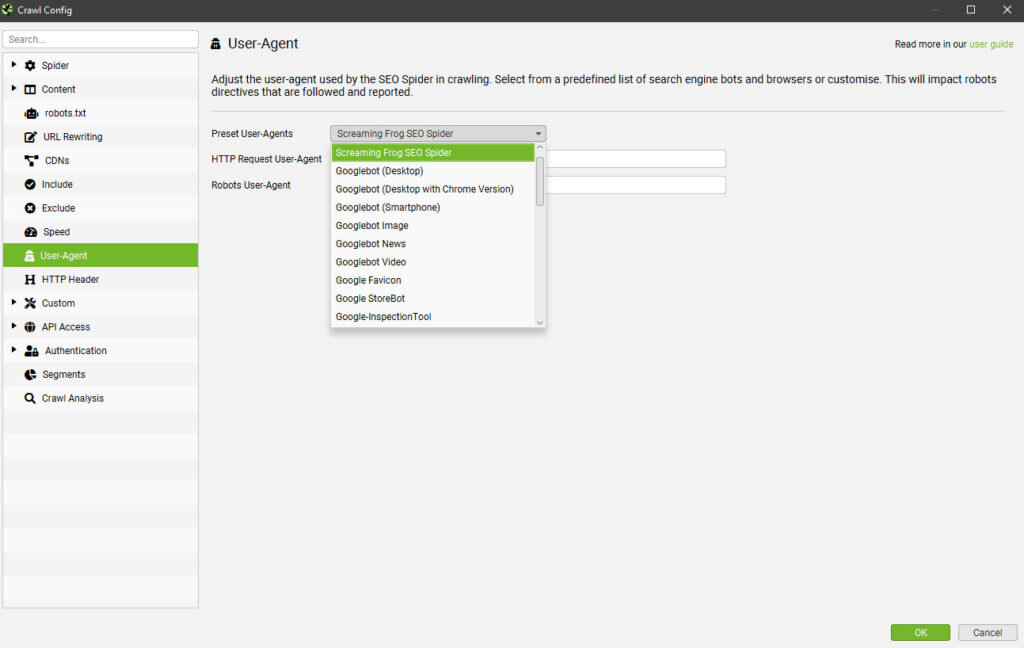Select Google Favicon preset
1024x648 pixels.
[433, 281]
